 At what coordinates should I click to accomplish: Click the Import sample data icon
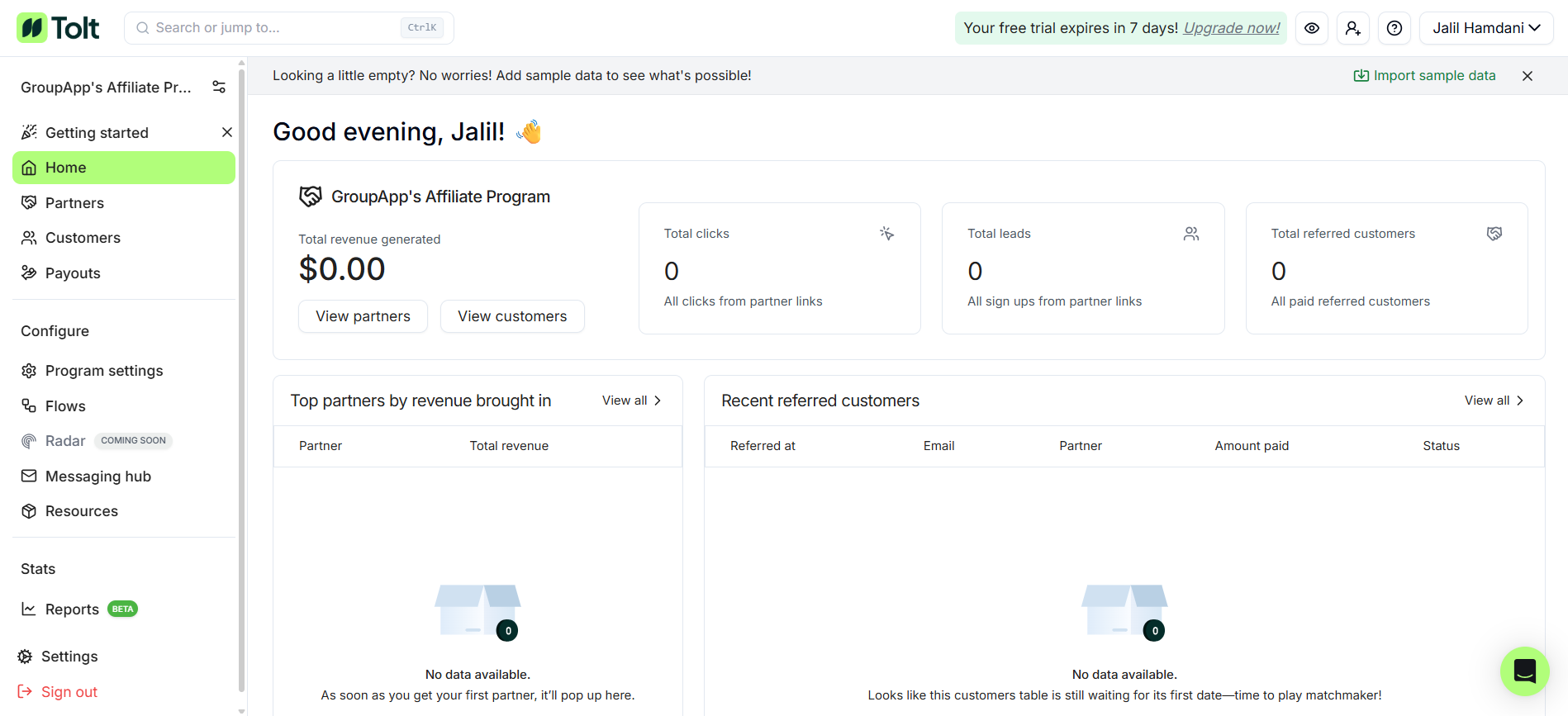(1361, 76)
